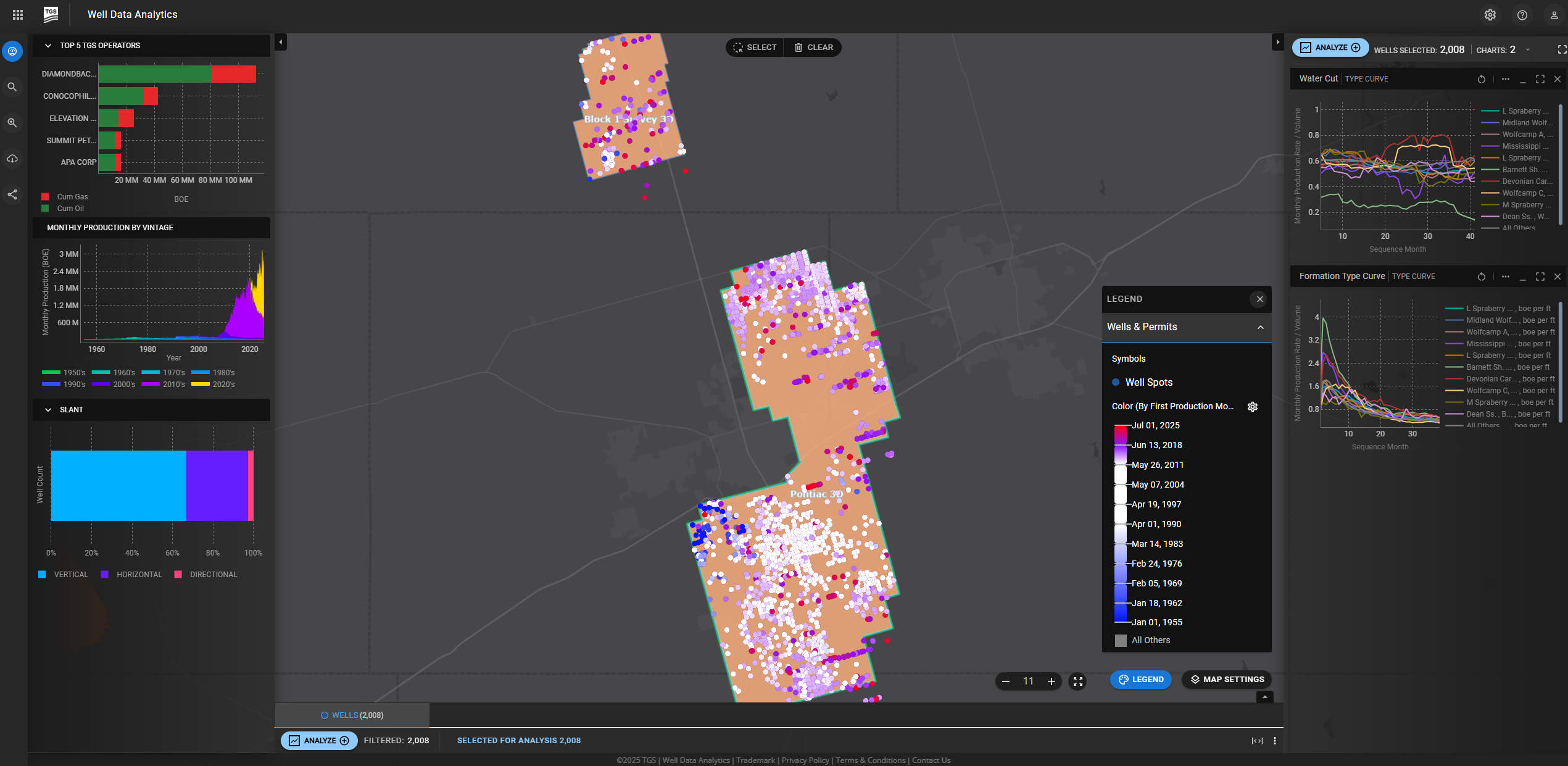This screenshot has width=1568, height=766.
Task: Open the apps grid launcher icon
Action: pyautogui.click(x=18, y=14)
